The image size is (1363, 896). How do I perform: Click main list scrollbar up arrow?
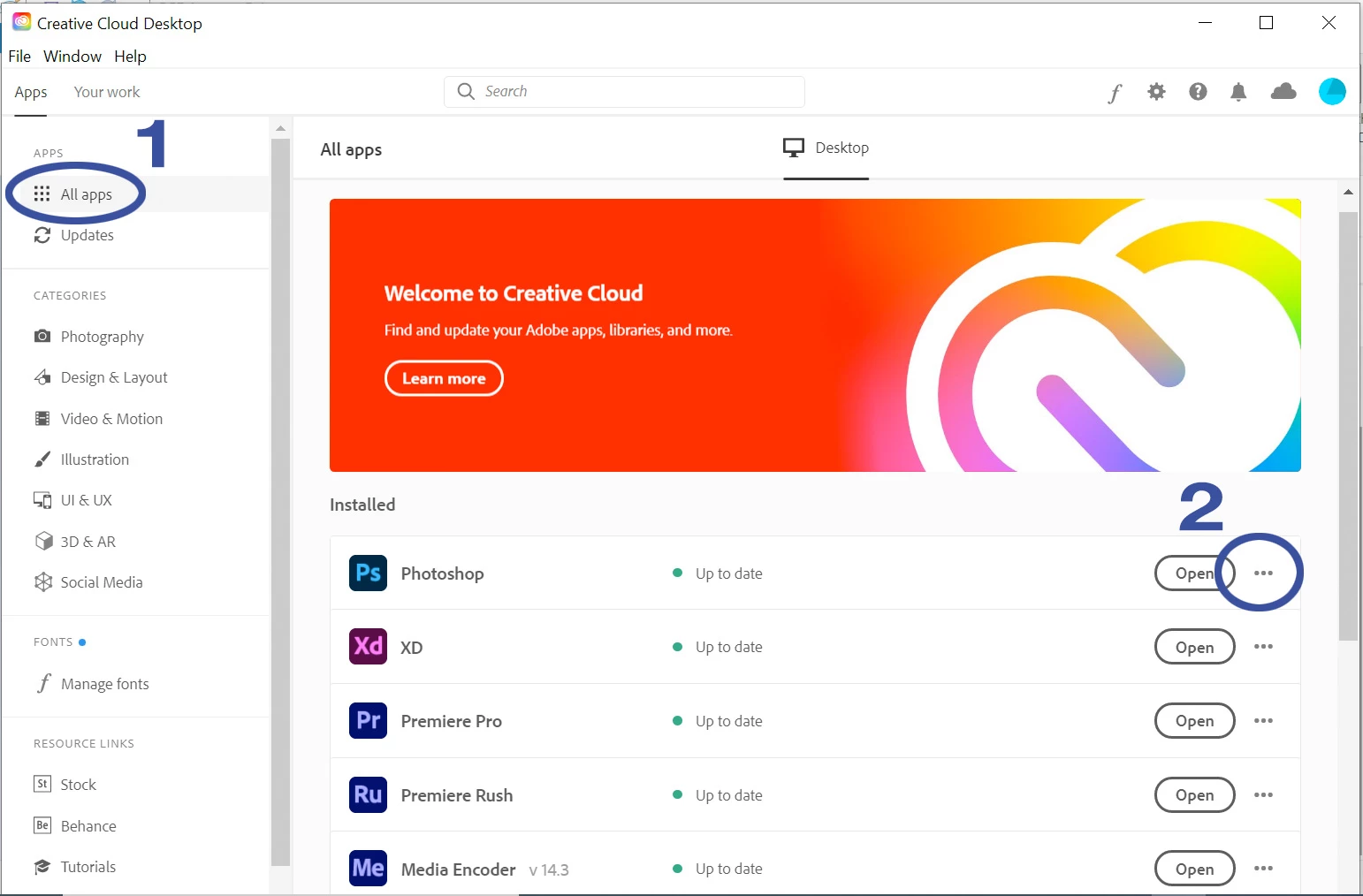pyautogui.click(x=1348, y=192)
